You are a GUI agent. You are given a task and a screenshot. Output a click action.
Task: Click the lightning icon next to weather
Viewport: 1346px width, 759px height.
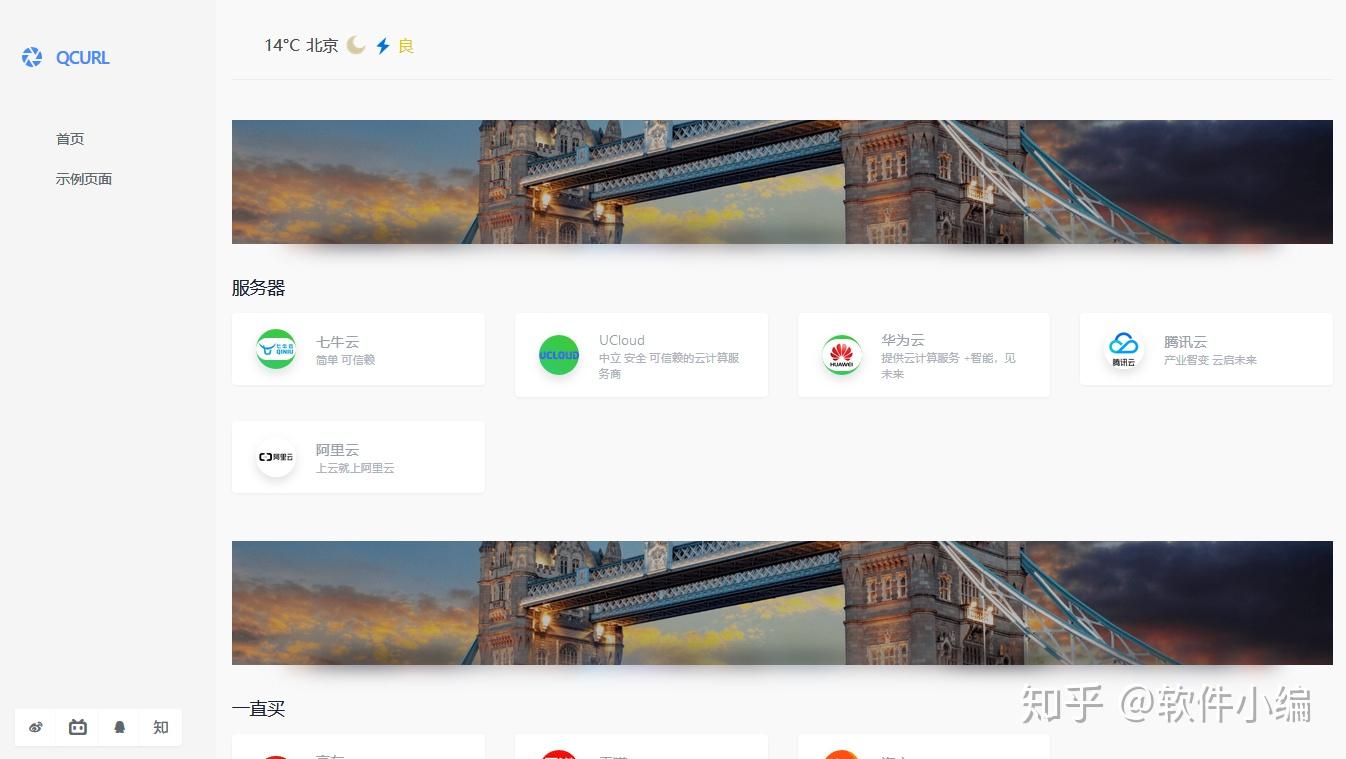click(x=382, y=45)
